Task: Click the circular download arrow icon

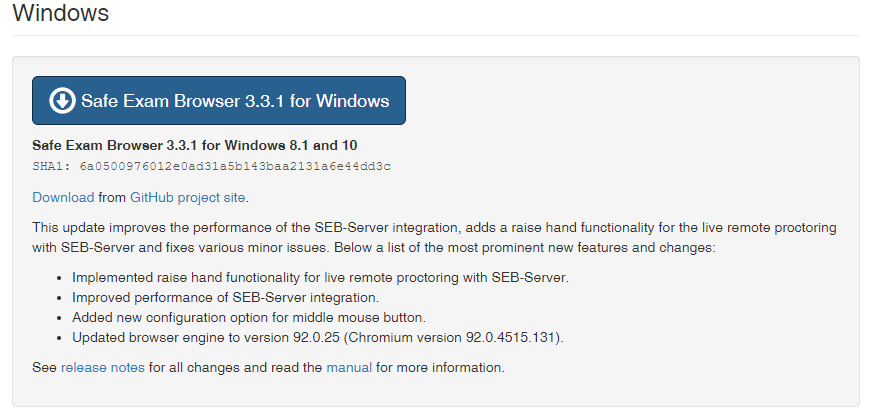Action: tap(62, 101)
